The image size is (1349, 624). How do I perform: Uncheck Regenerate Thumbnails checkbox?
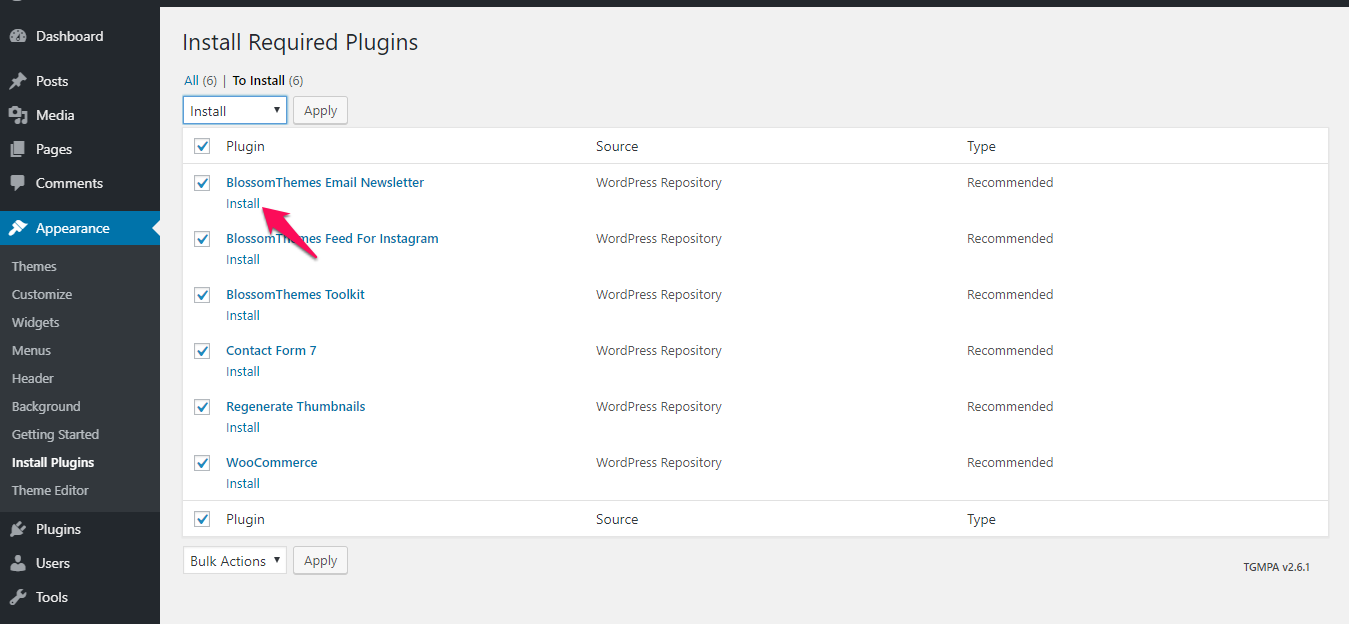click(202, 407)
